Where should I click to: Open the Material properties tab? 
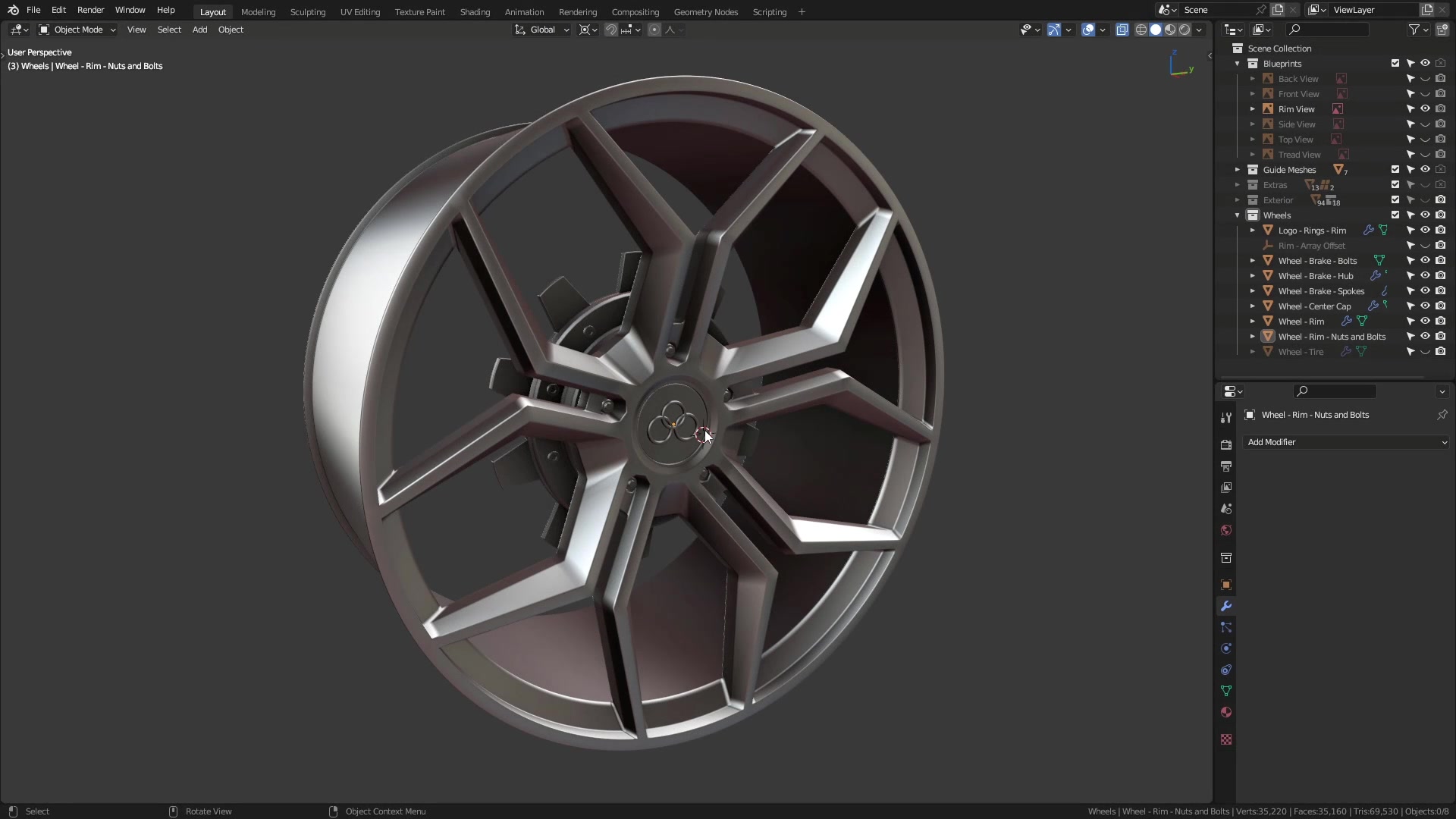(1225, 712)
